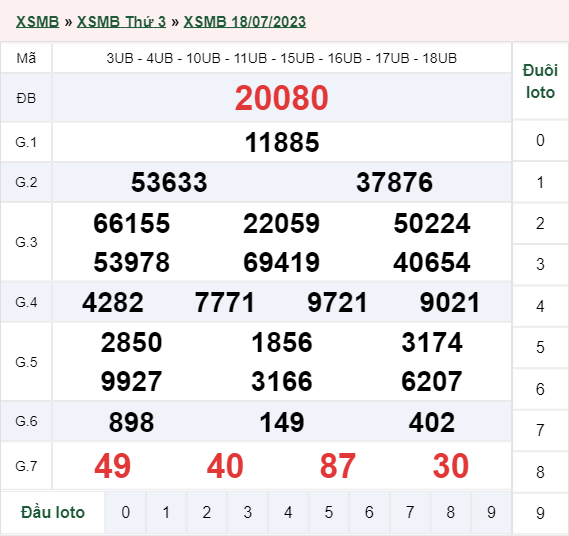Click the G.6 result 402
This screenshot has height=536, width=569.
click(x=432, y=422)
